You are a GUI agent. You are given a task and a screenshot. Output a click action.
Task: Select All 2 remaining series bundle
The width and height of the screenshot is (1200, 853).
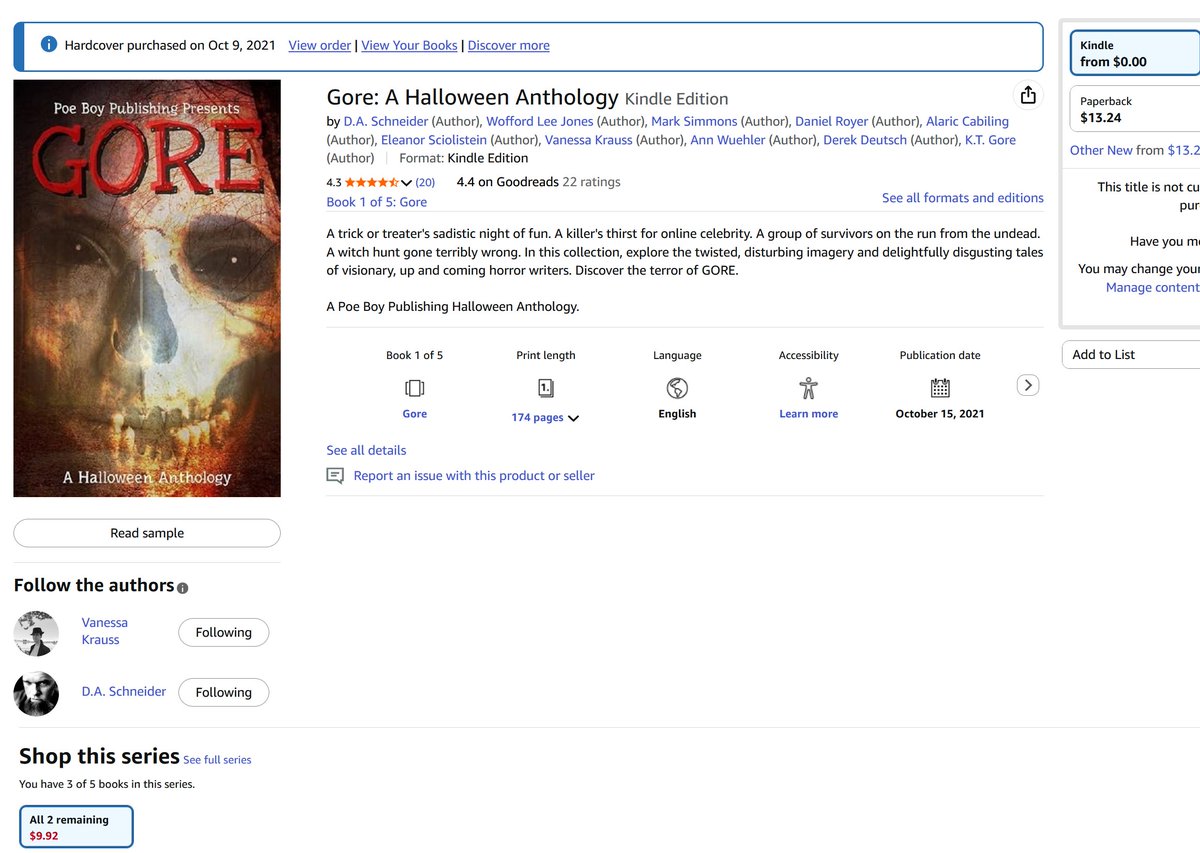click(76, 827)
